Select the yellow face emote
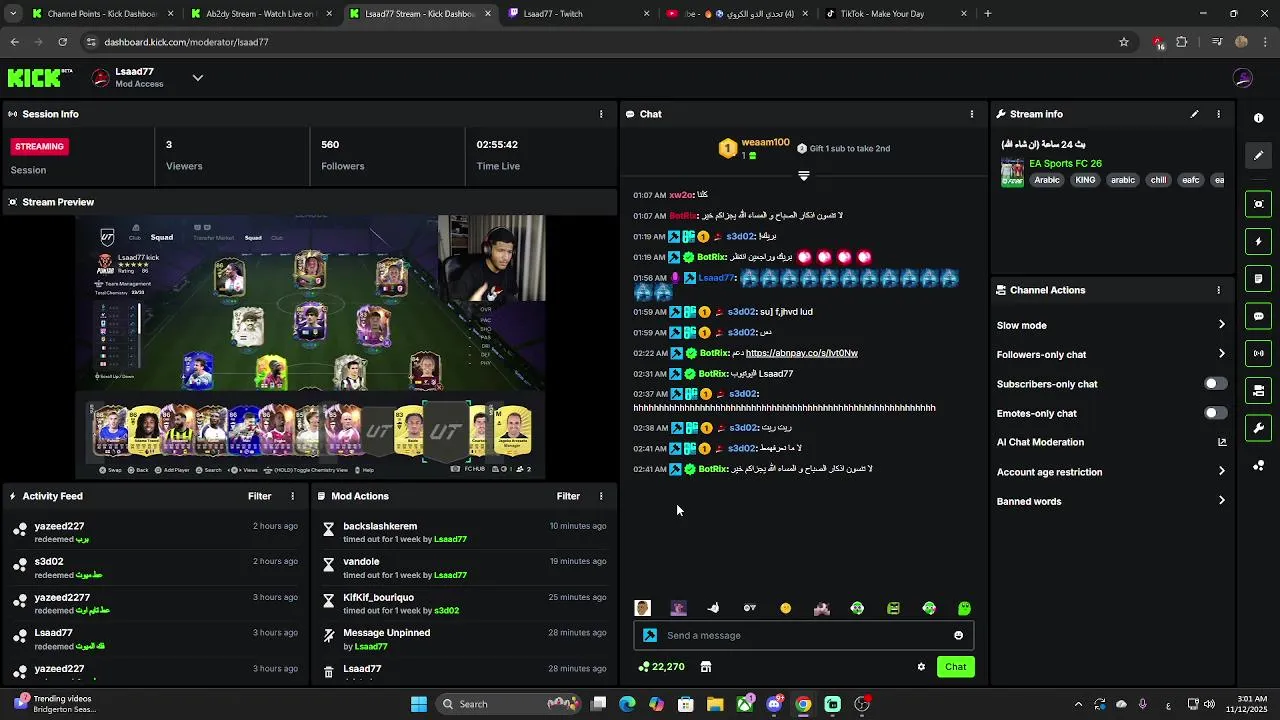This screenshot has width=1280, height=720. click(x=785, y=608)
